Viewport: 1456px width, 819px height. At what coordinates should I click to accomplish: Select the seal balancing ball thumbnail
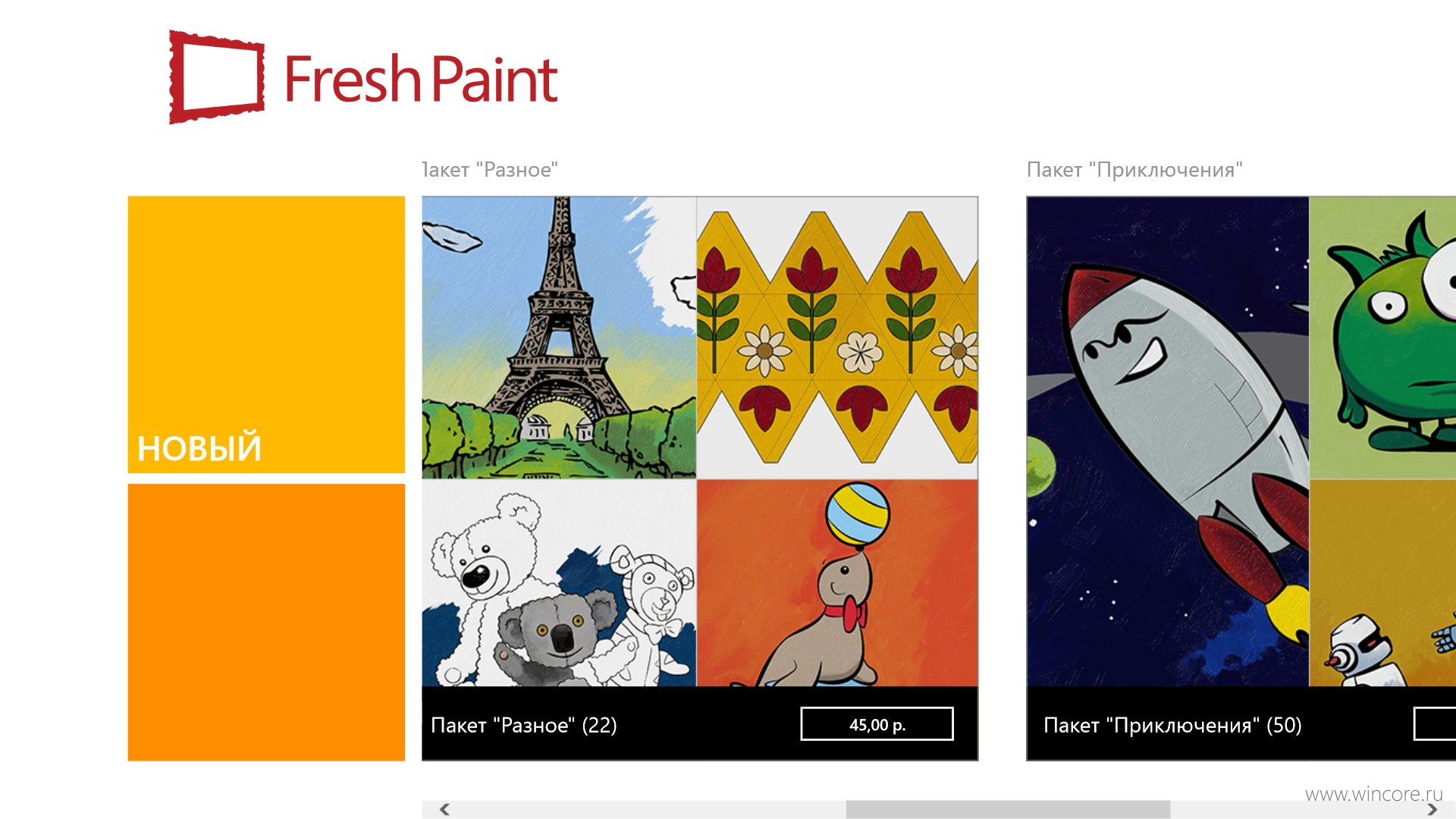(837, 583)
